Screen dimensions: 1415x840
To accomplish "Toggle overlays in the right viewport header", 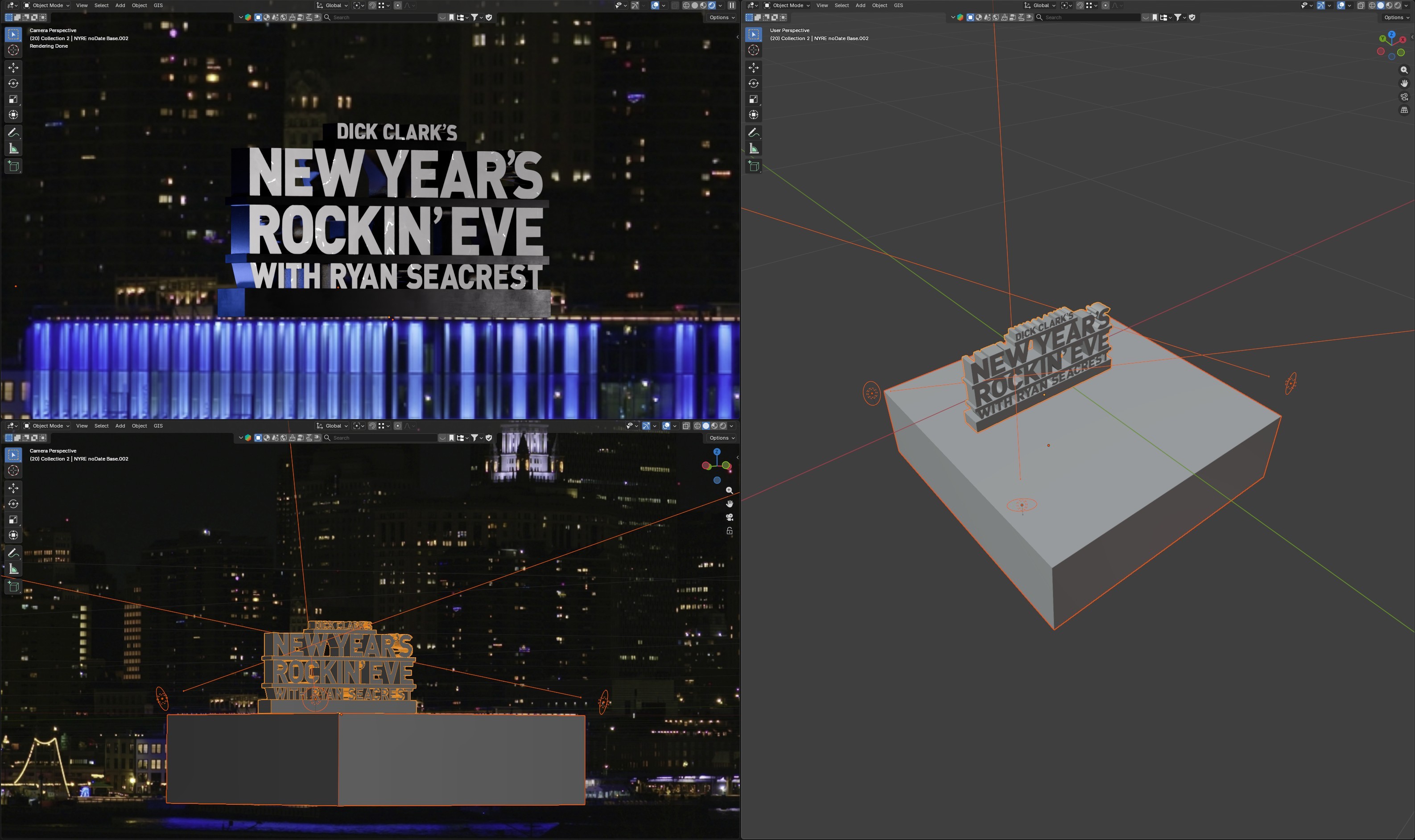I will coord(1341,5).
